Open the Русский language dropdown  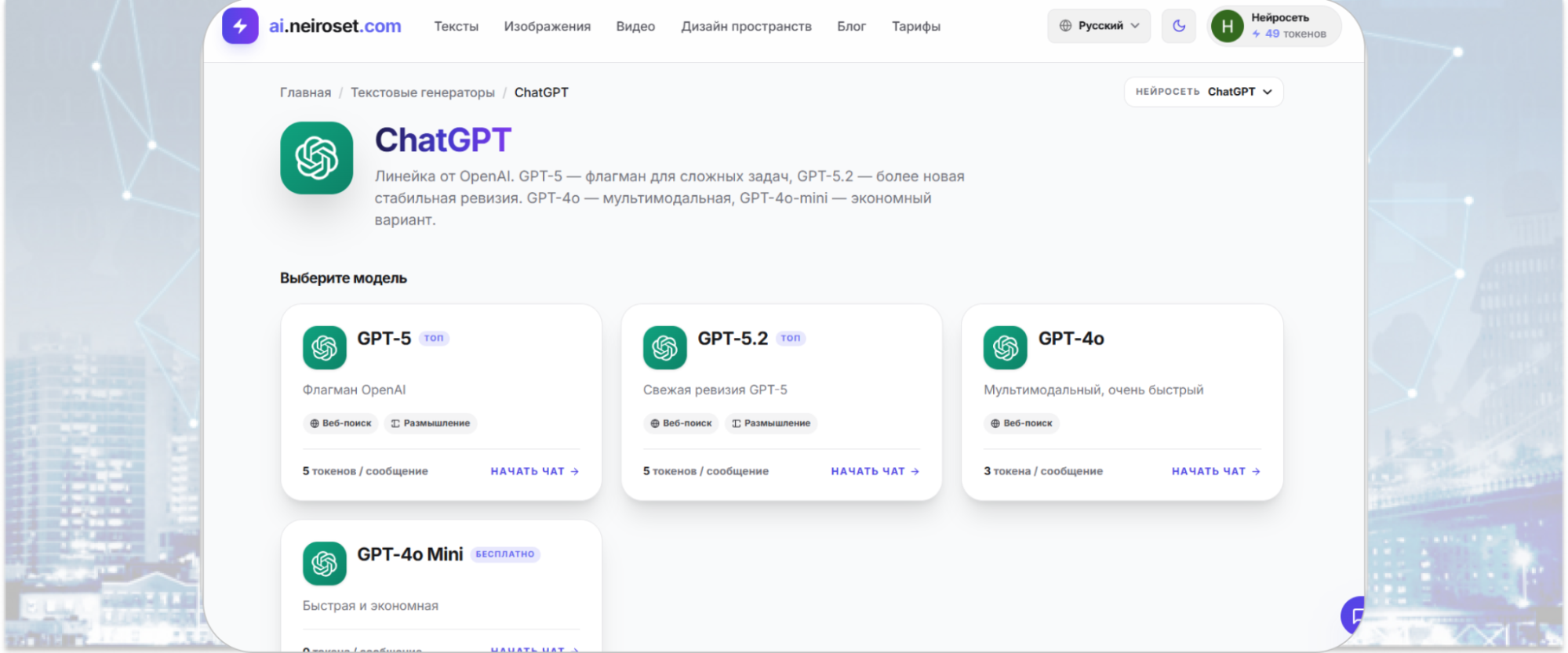pyautogui.click(x=1099, y=26)
